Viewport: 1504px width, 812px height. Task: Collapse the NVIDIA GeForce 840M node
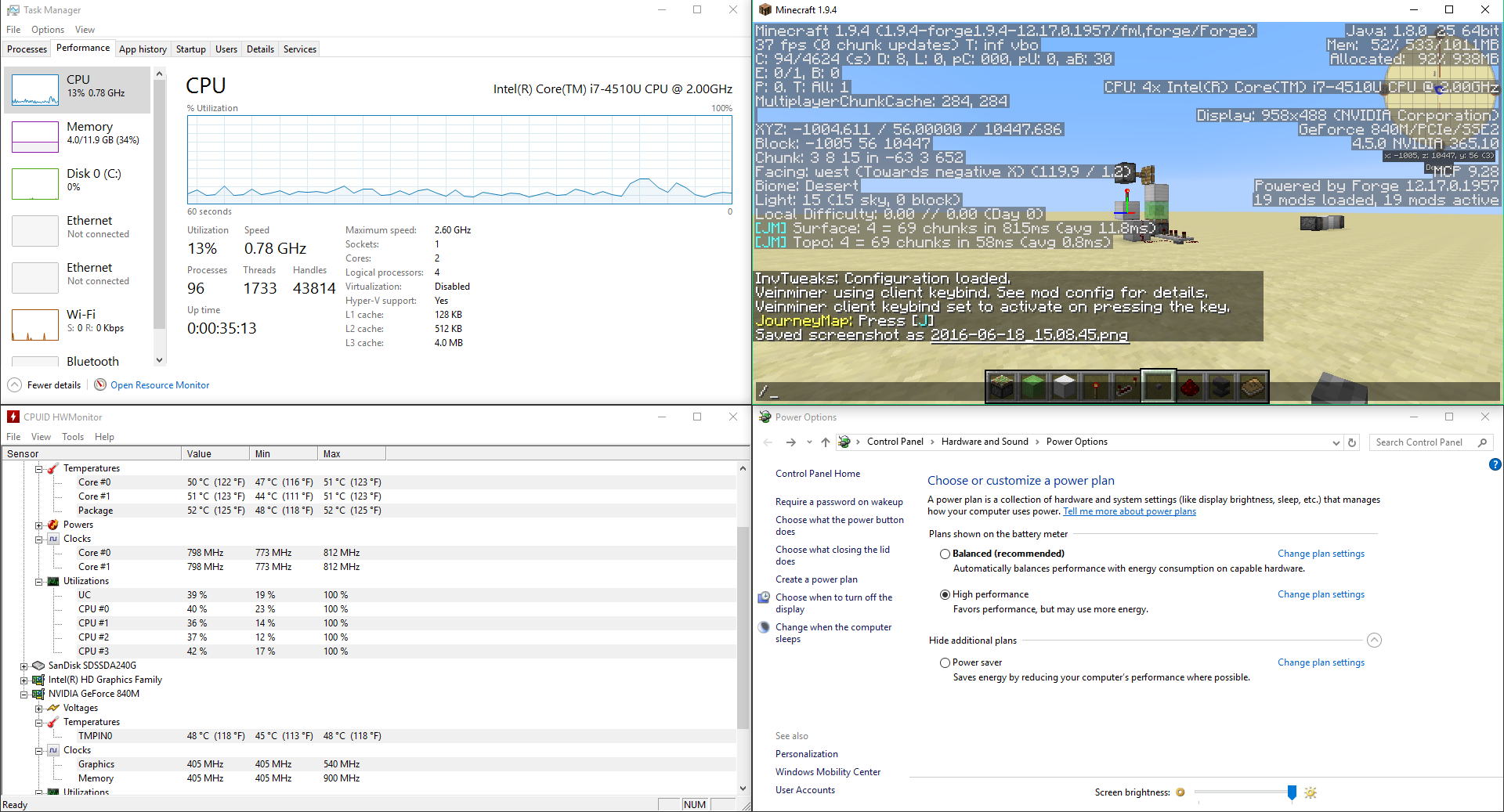pos(24,695)
